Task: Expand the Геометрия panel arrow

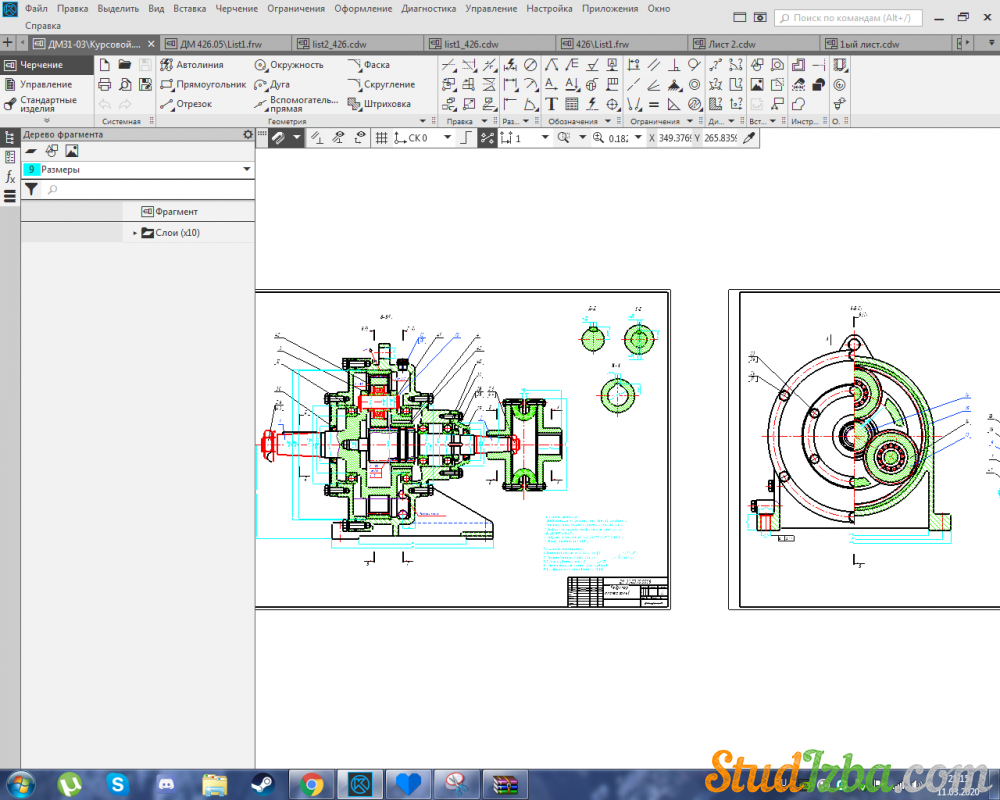Action: click(x=422, y=121)
